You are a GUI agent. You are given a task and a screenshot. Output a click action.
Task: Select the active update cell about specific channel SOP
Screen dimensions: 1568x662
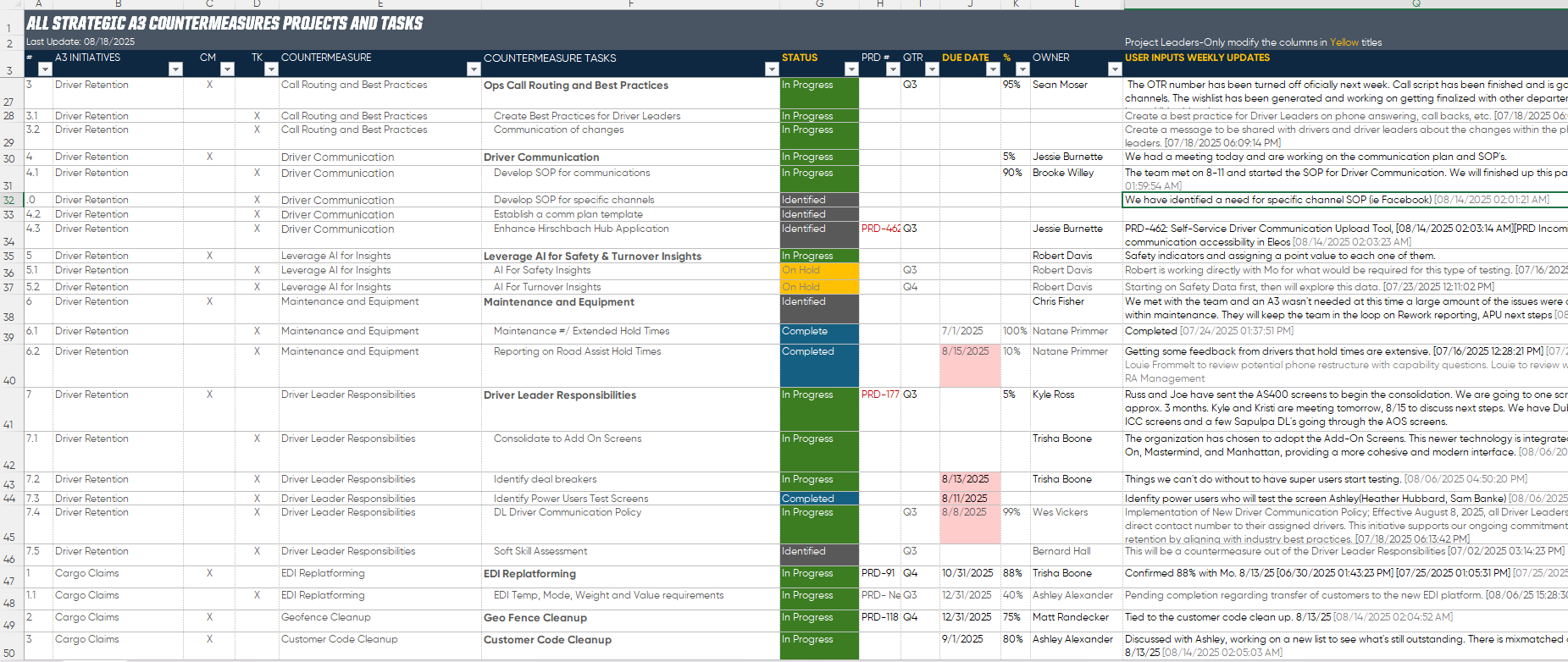(x=1345, y=200)
